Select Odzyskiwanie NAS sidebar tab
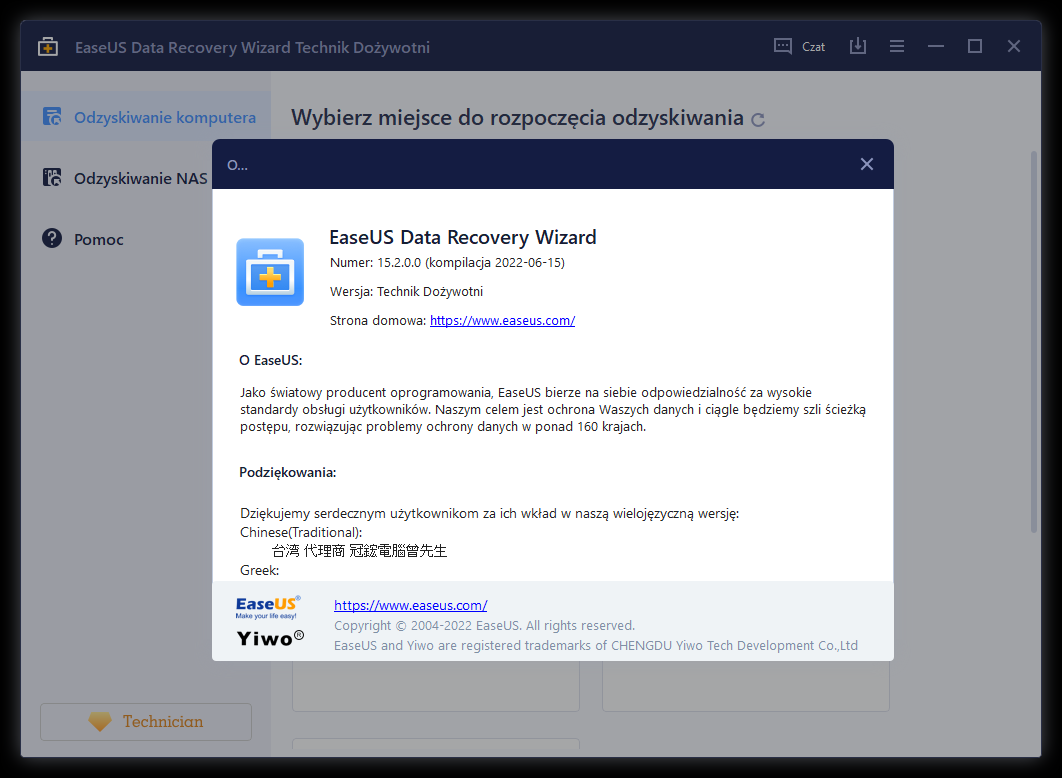The width and height of the screenshot is (1062, 778). tap(116, 178)
